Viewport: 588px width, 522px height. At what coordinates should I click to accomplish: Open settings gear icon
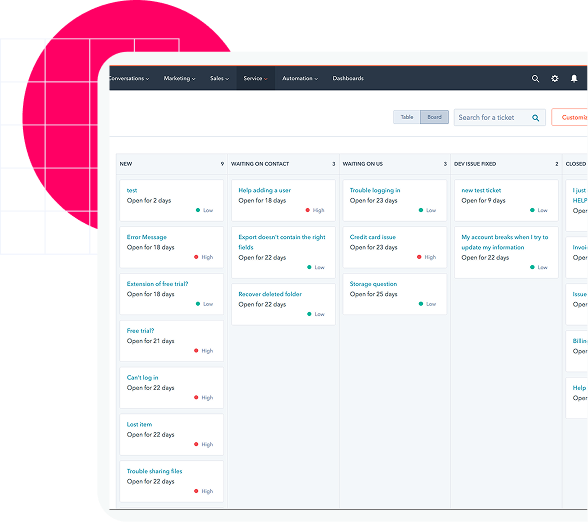tap(555, 78)
